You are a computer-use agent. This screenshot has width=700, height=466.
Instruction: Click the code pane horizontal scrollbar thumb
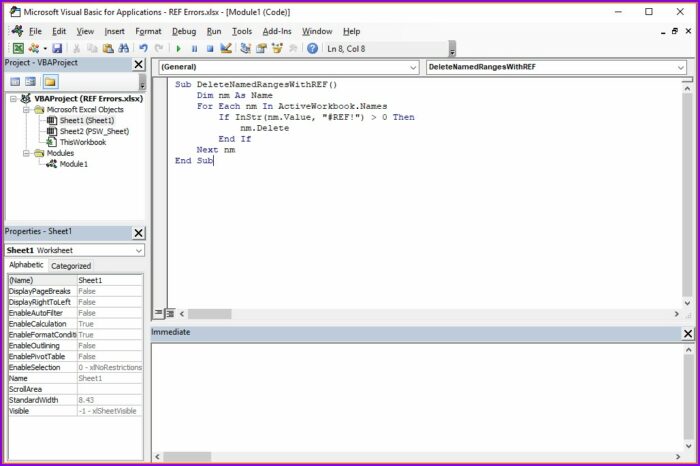click(209, 314)
